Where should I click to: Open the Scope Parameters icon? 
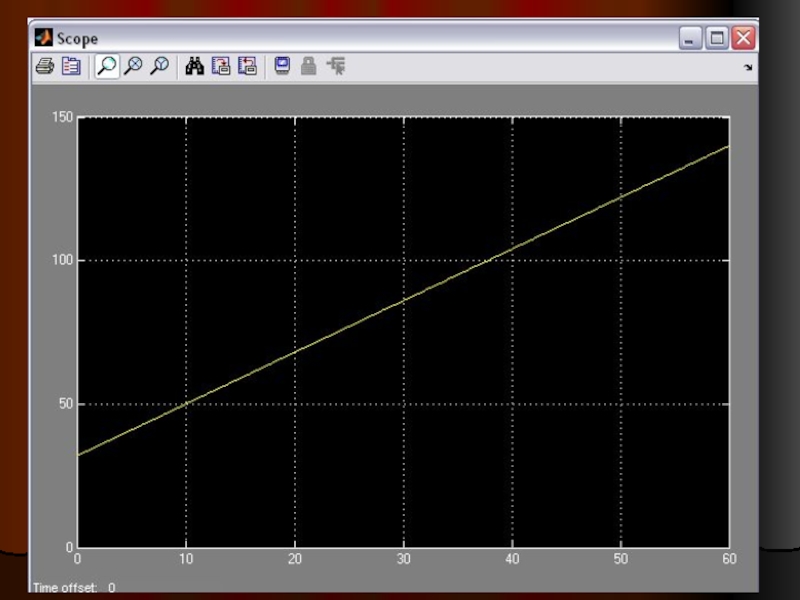click(x=71, y=66)
